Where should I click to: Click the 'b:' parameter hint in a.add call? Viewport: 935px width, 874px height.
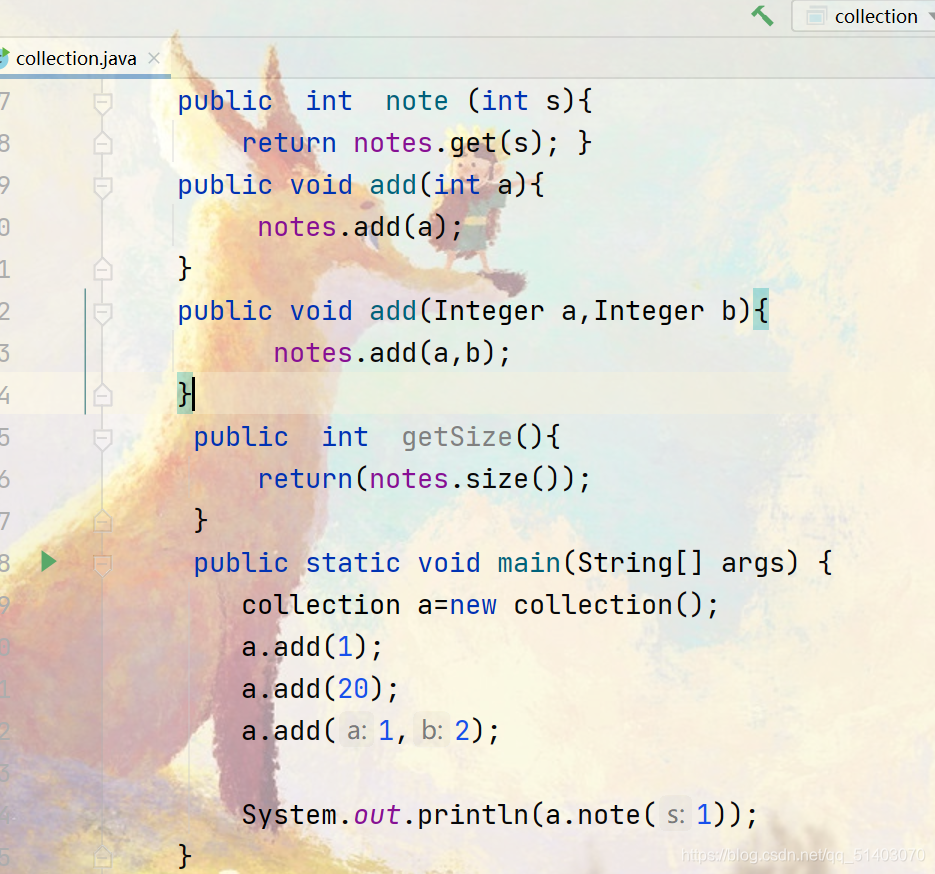coord(432,731)
